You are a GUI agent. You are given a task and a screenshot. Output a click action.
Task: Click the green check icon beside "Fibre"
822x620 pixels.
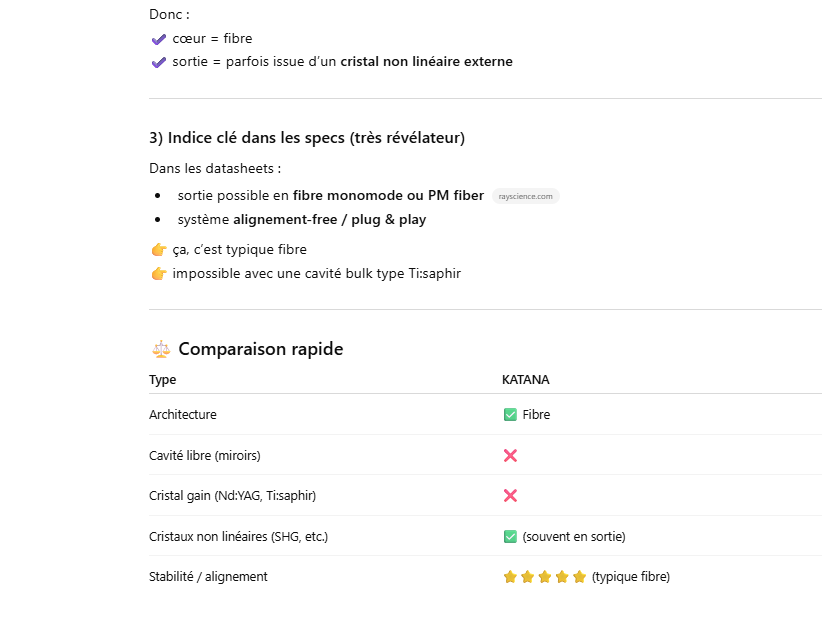tap(510, 415)
